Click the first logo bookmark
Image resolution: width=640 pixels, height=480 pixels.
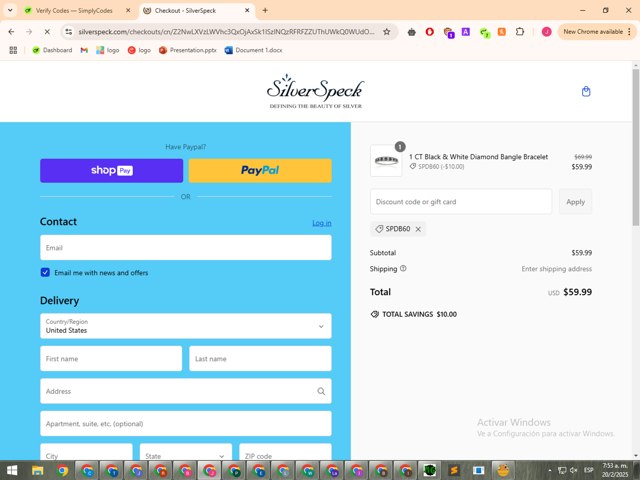tap(108, 50)
